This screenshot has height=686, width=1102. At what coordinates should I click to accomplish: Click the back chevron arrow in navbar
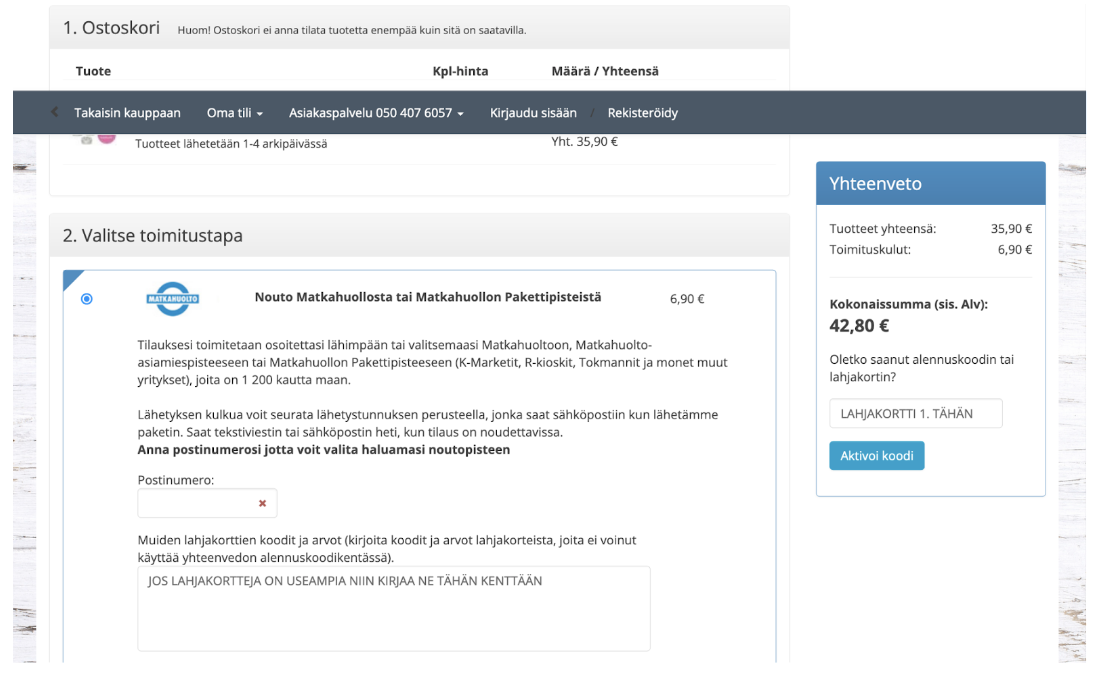tap(55, 113)
